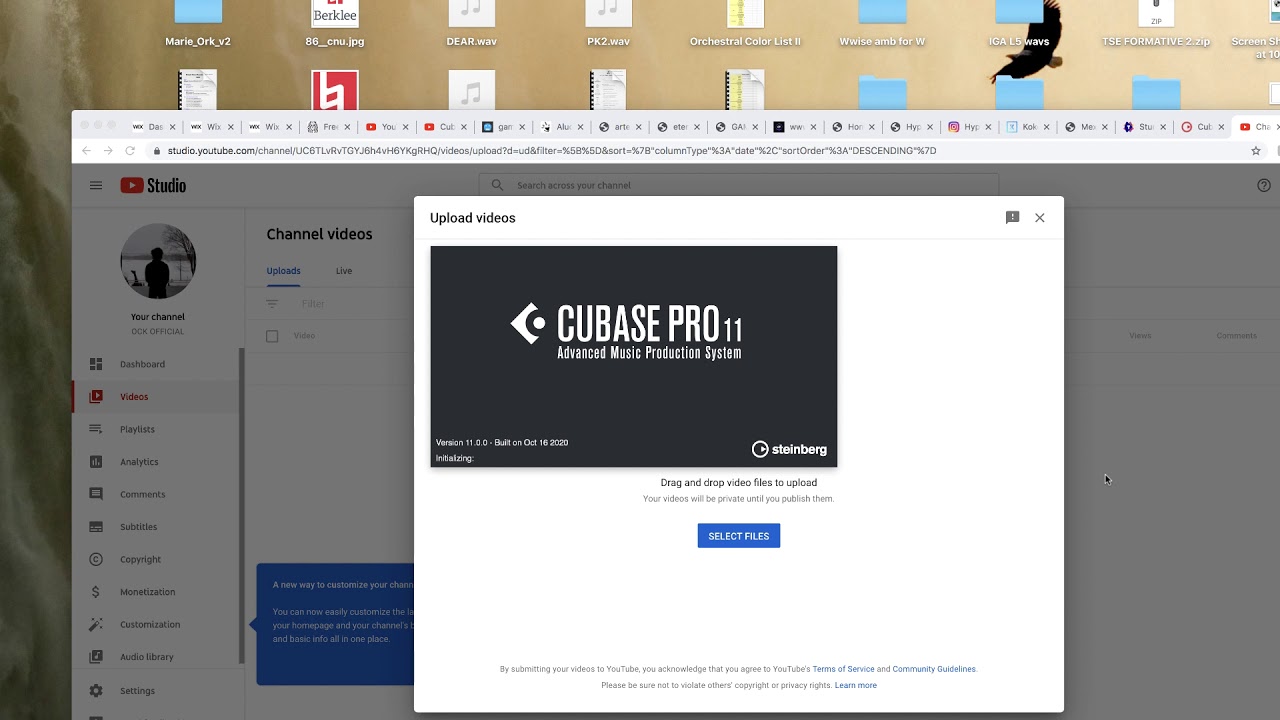Go forward in Chrome
The width and height of the screenshot is (1280, 720).
coord(108,151)
